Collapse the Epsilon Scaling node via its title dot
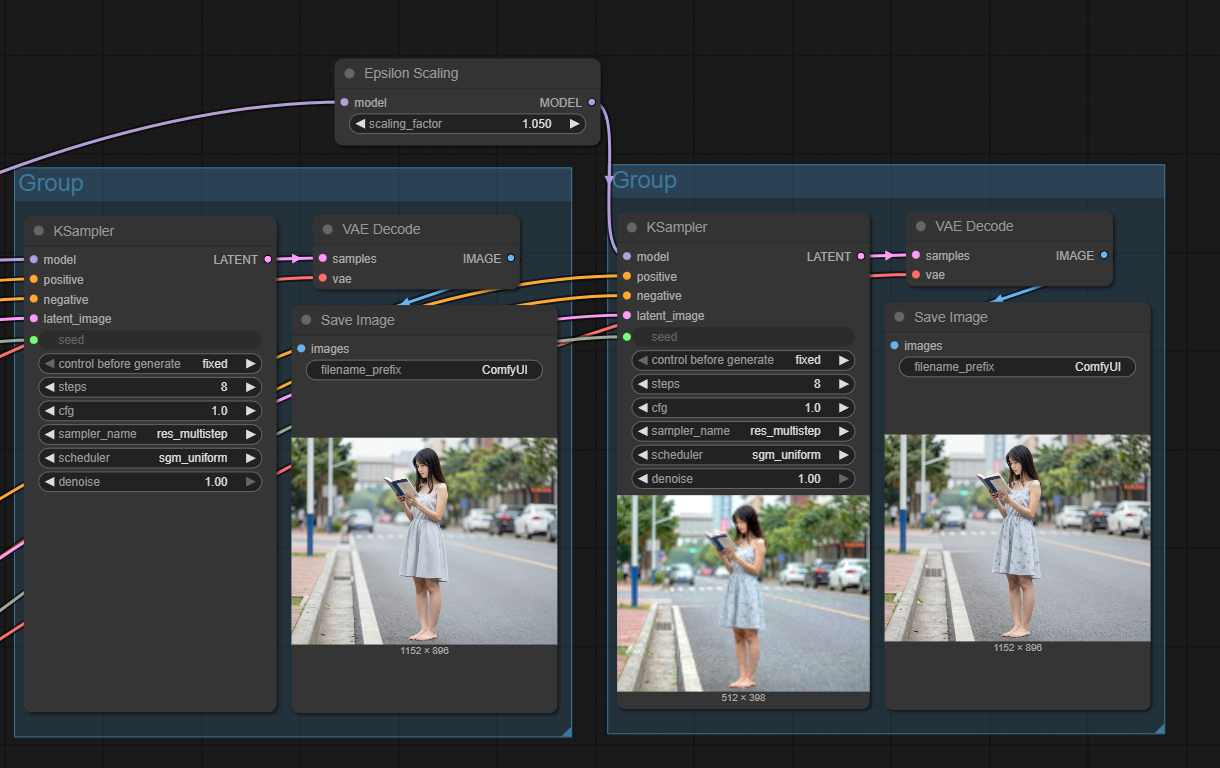 (x=349, y=74)
